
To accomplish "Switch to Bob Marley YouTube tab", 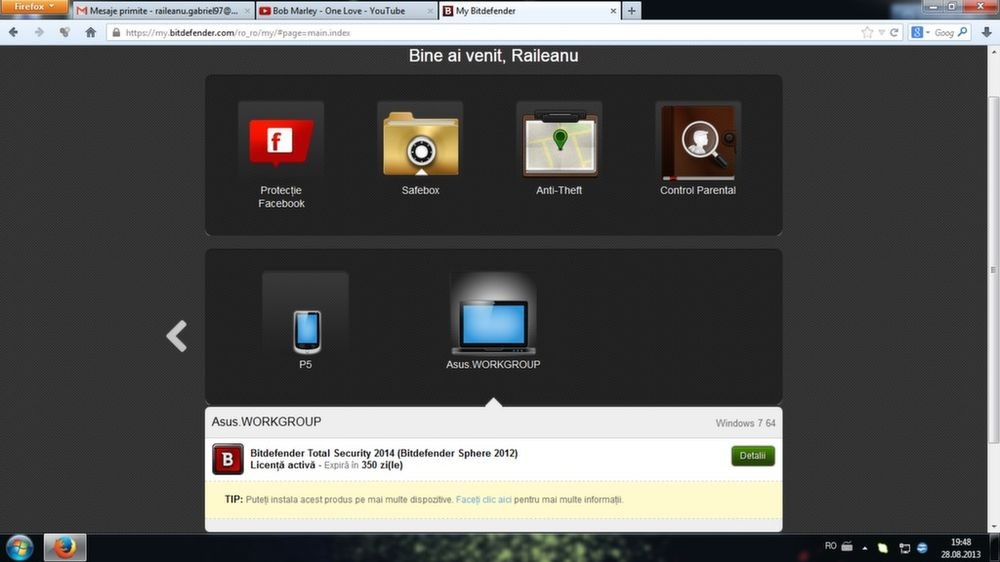I will click(x=340, y=11).
